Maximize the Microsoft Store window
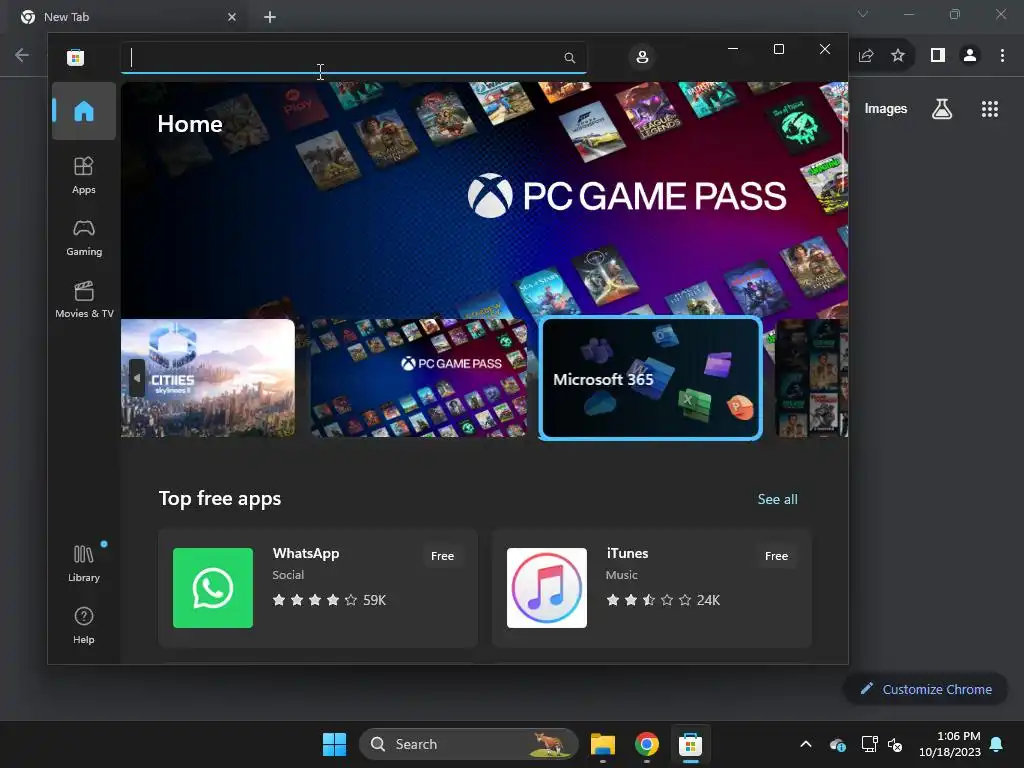 click(x=778, y=49)
